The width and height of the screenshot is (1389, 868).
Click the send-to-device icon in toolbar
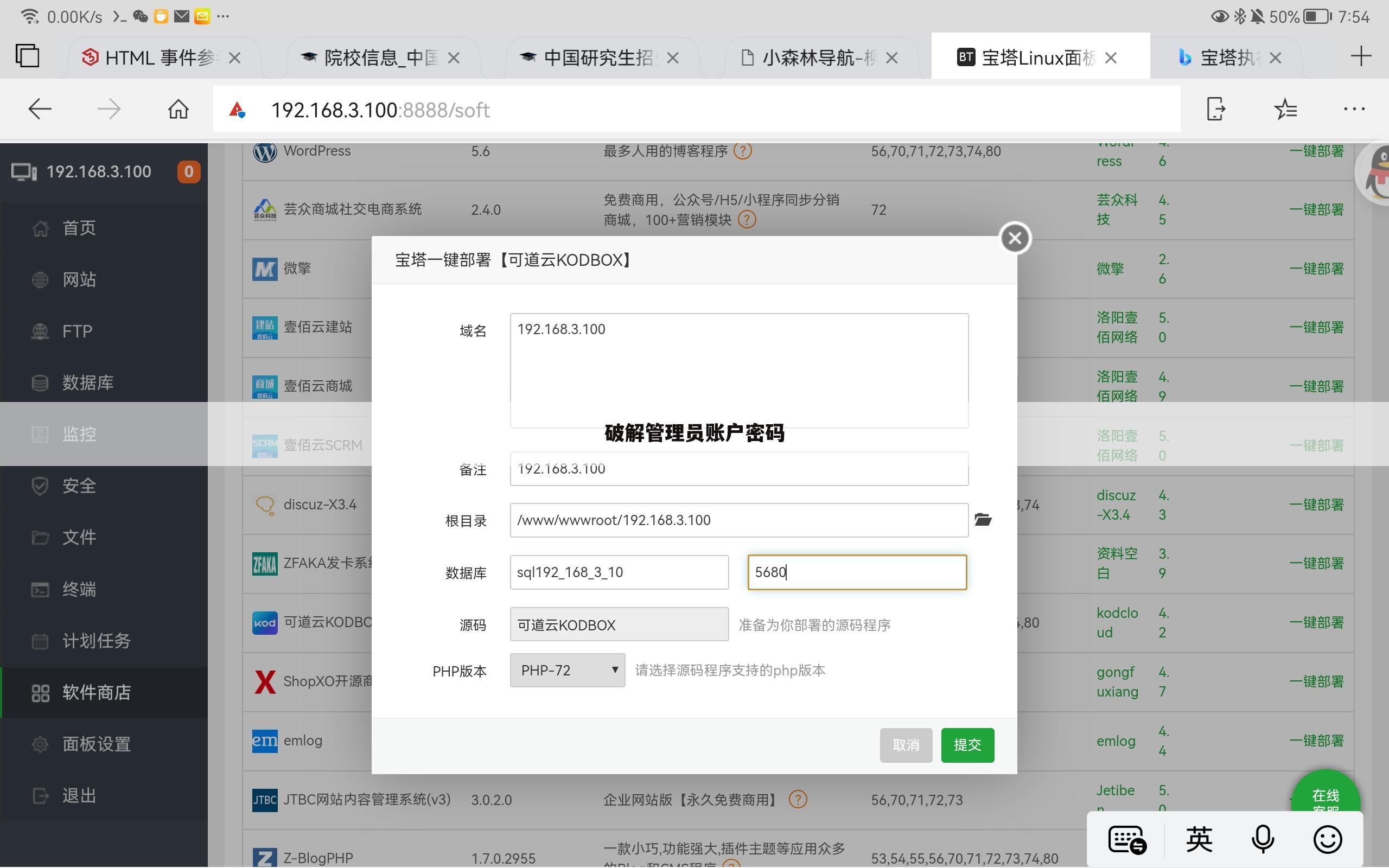1216,109
